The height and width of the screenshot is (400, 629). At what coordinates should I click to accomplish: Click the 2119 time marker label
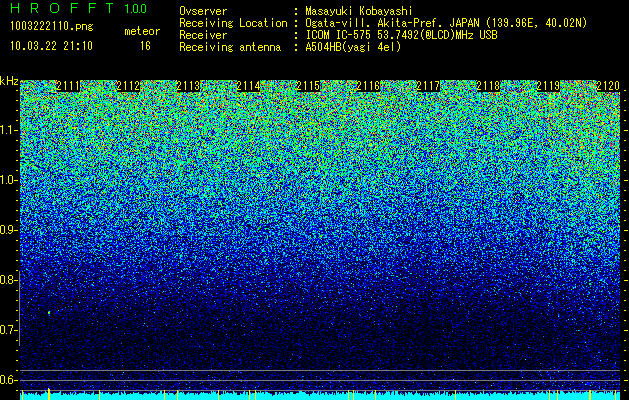(x=548, y=85)
